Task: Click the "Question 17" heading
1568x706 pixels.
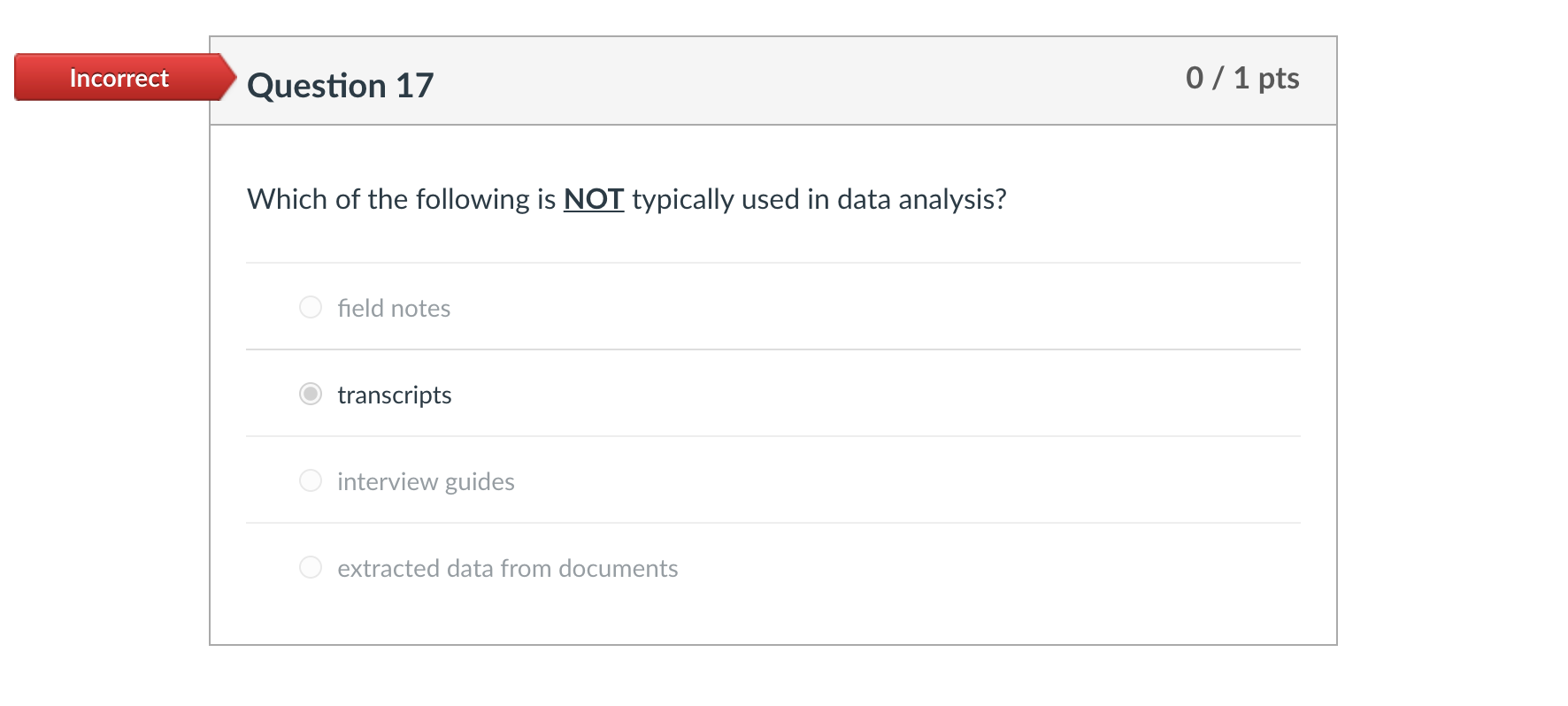Action: (340, 86)
